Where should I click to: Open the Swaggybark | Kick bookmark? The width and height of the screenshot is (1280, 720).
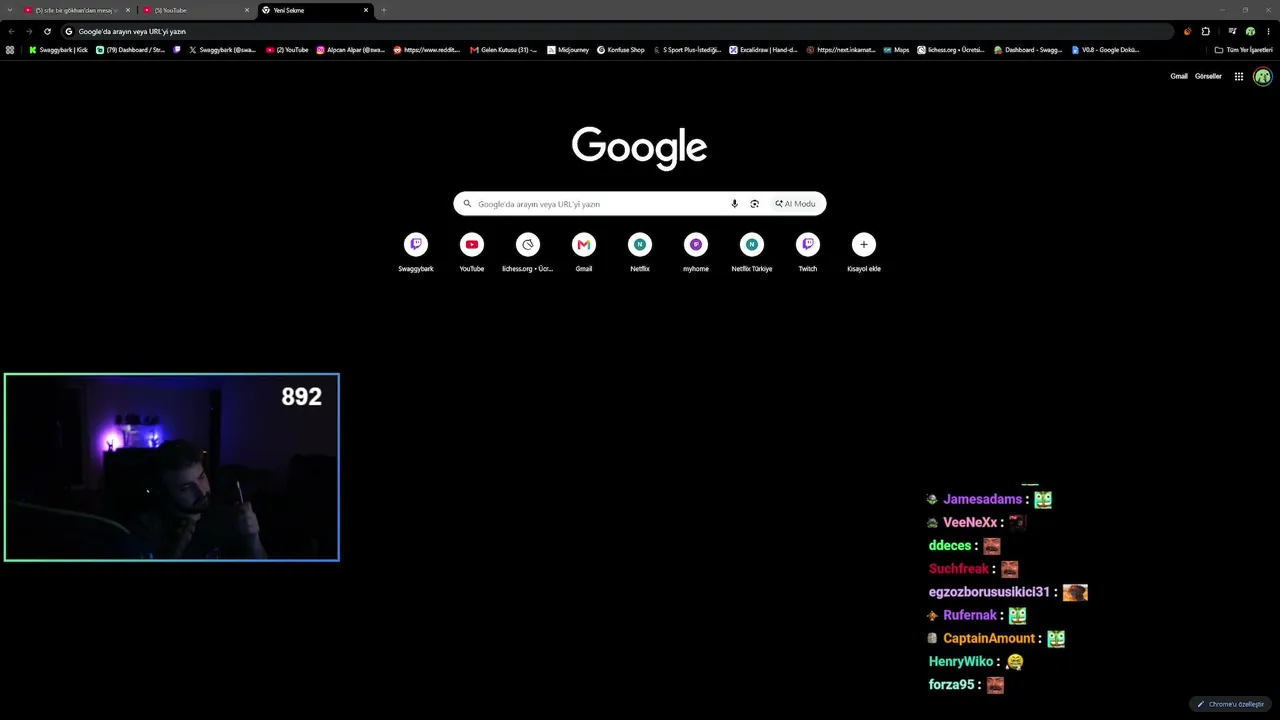(x=58, y=49)
